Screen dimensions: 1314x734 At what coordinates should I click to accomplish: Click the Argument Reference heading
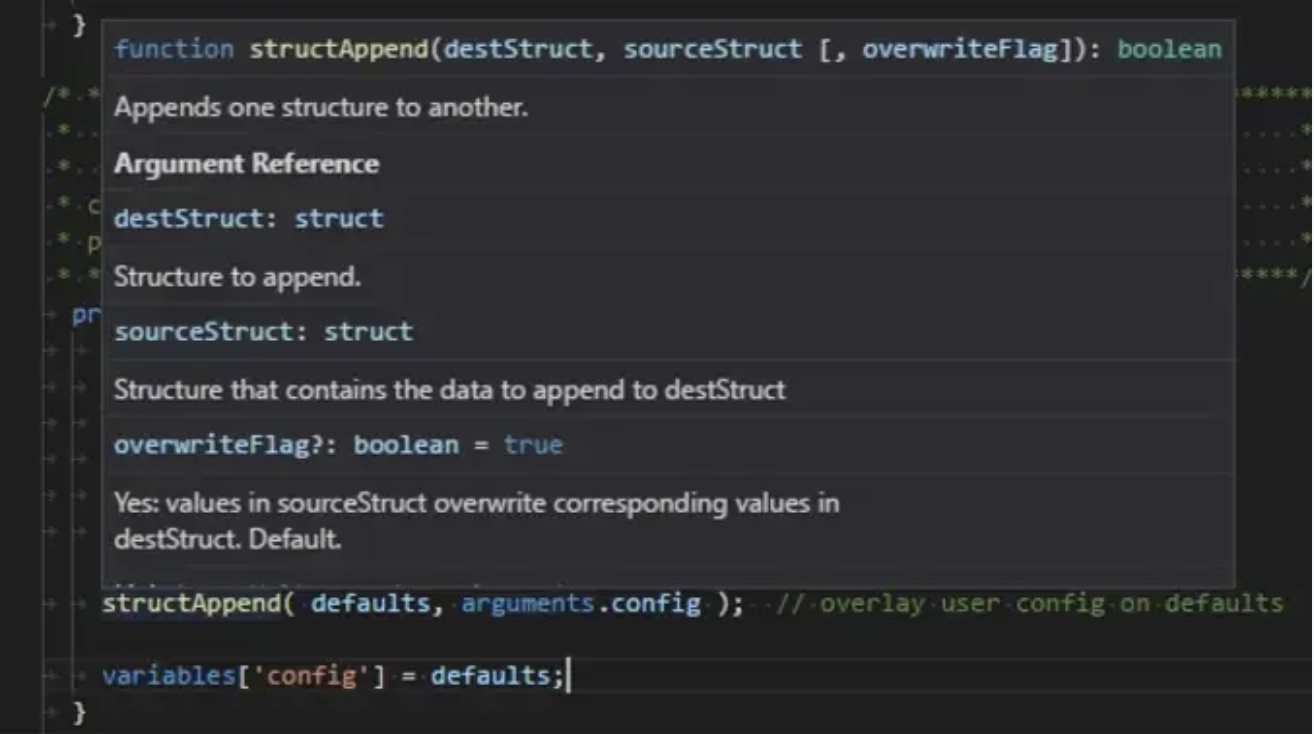246,164
